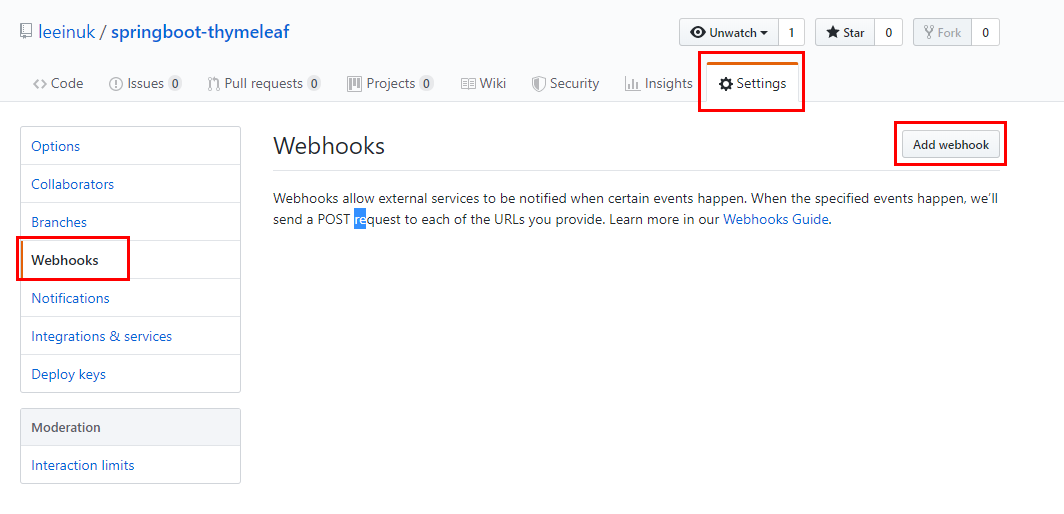Click the fork count 0

tap(985, 32)
